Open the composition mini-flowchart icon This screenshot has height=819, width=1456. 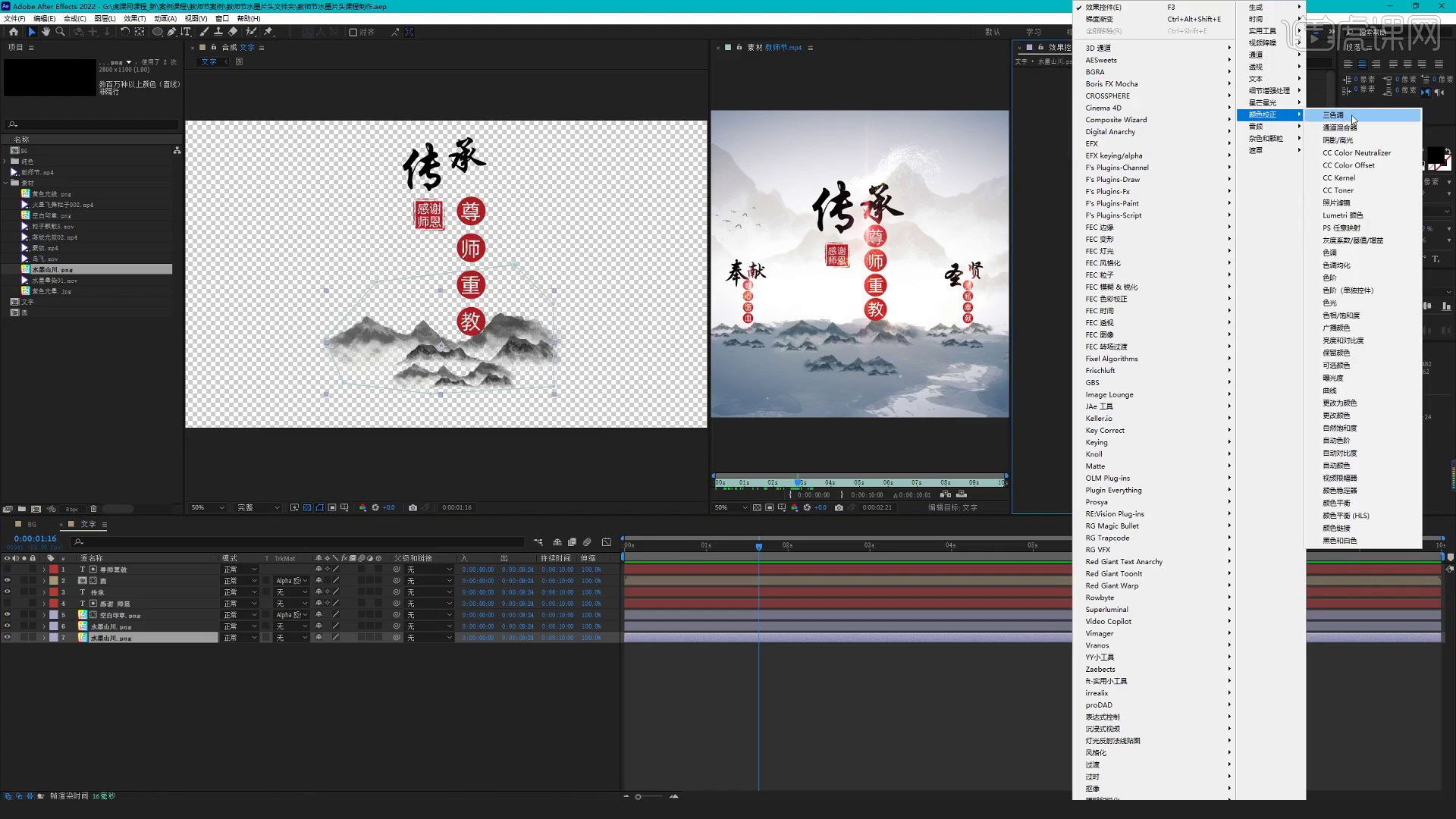coord(538,541)
